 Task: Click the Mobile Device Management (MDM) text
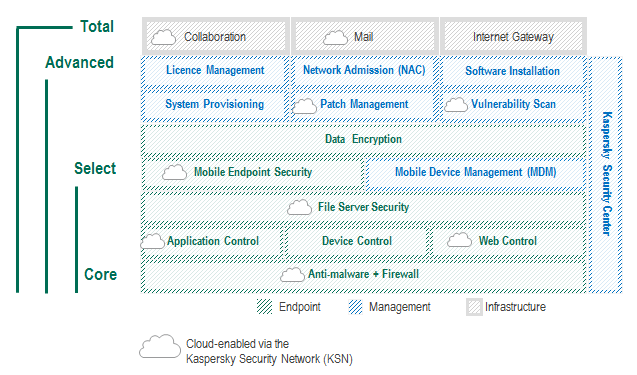(x=475, y=172)
